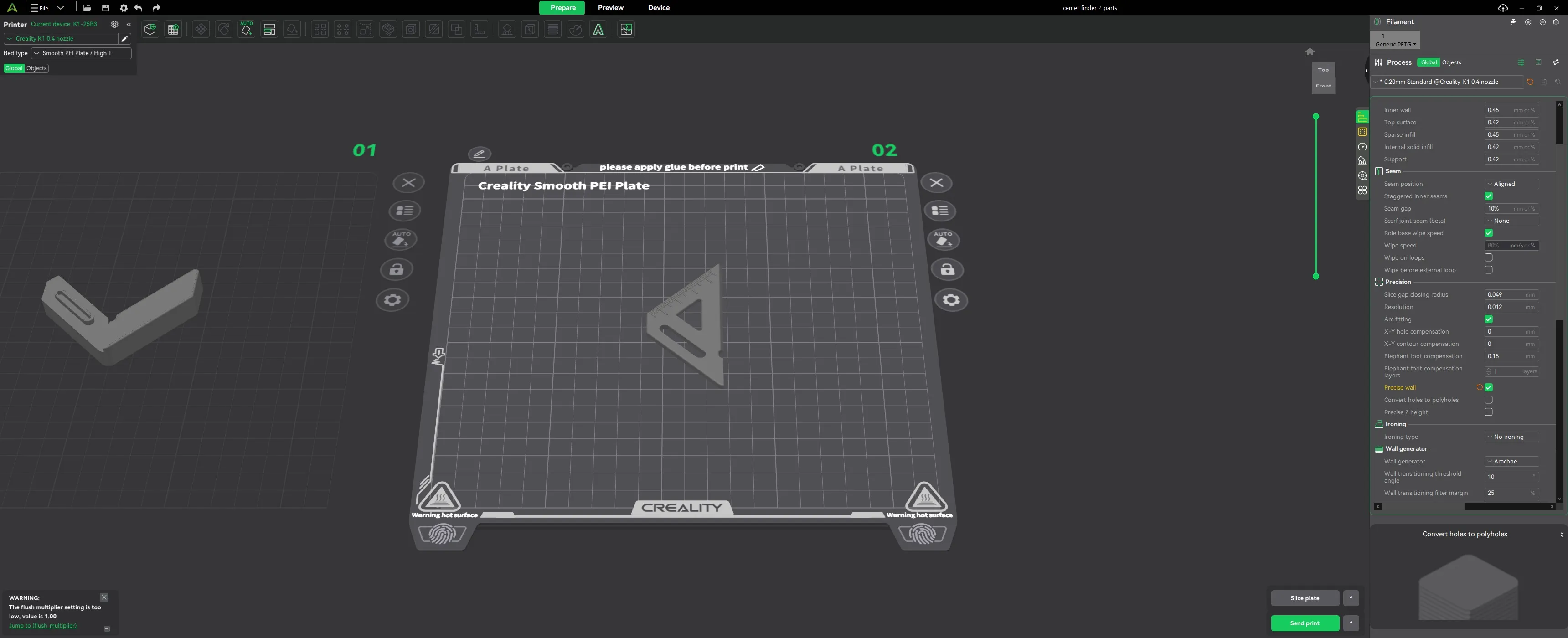Enable Precise Z height checkbox

(x=1489, y=412)
